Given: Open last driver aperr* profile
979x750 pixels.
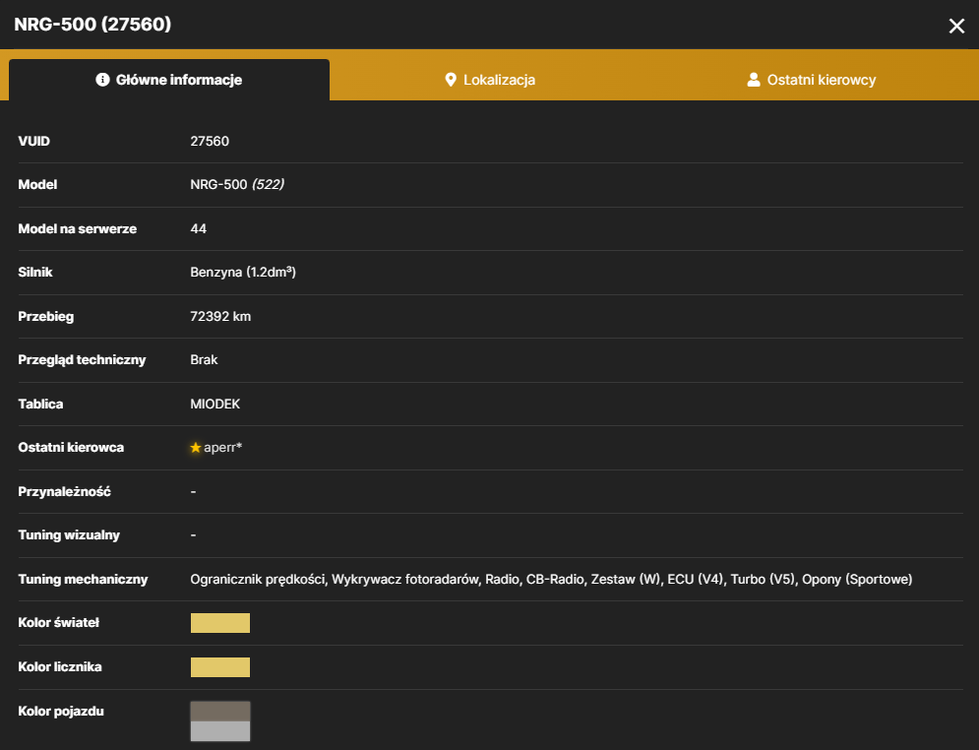Looking at the screenshot, I should click(223, 448).
